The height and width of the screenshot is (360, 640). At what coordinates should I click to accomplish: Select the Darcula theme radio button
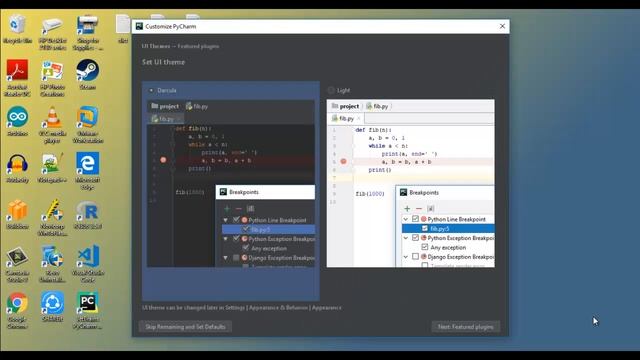[x=151, y=90]
